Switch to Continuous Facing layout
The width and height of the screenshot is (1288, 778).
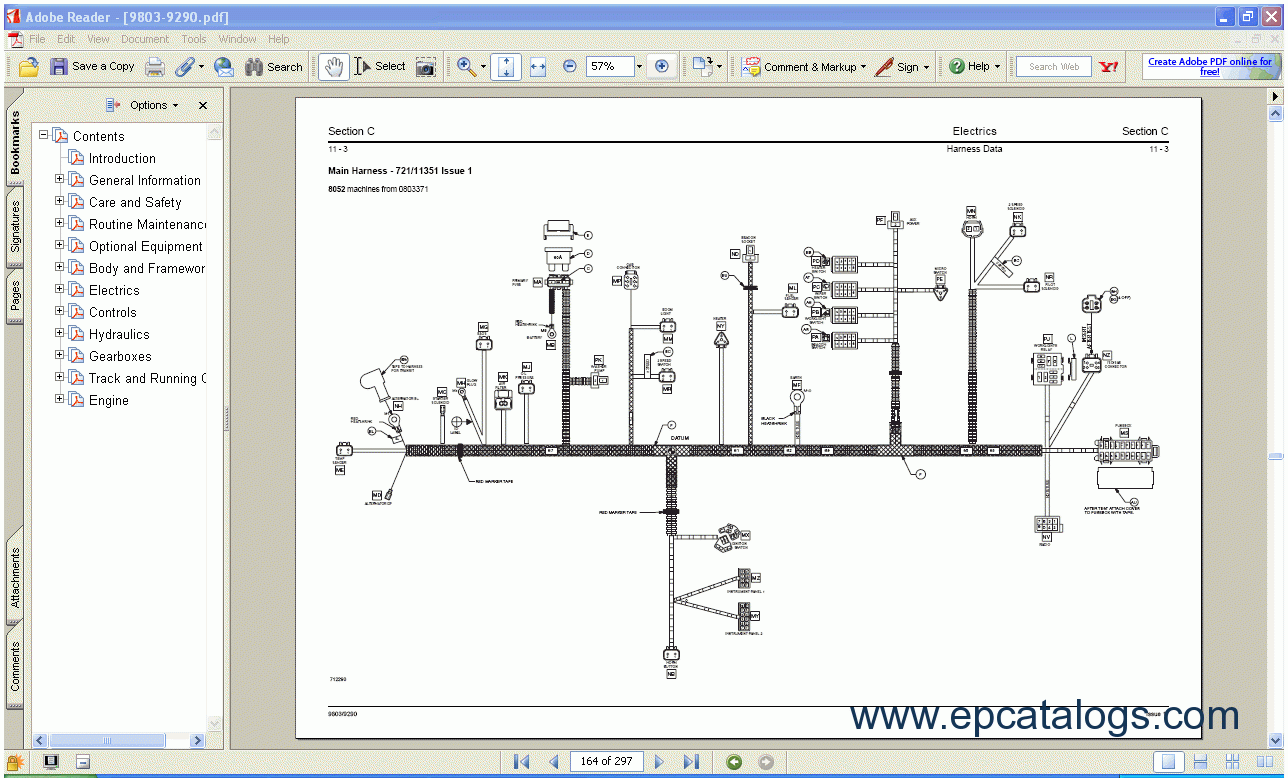point(1234,762)
